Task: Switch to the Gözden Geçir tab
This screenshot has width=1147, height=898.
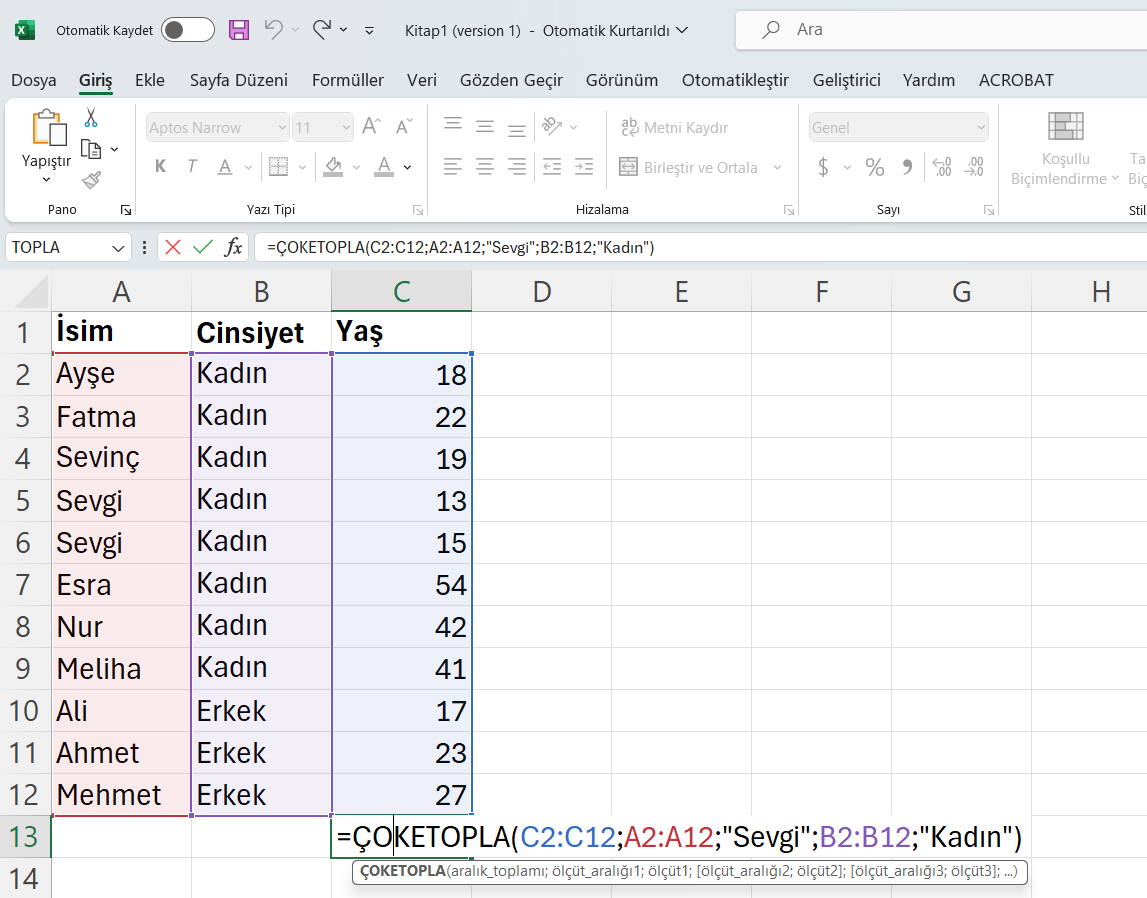Action: pyautogui.click(x=511, y=80)
